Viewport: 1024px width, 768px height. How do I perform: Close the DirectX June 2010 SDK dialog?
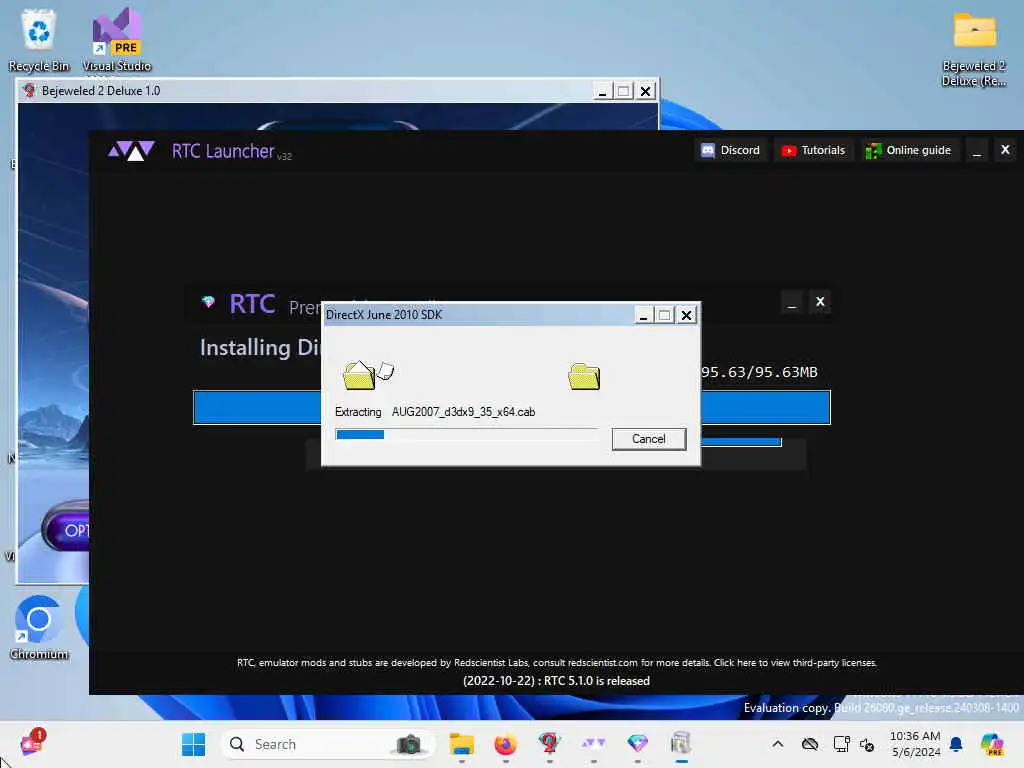coord(686,315)
